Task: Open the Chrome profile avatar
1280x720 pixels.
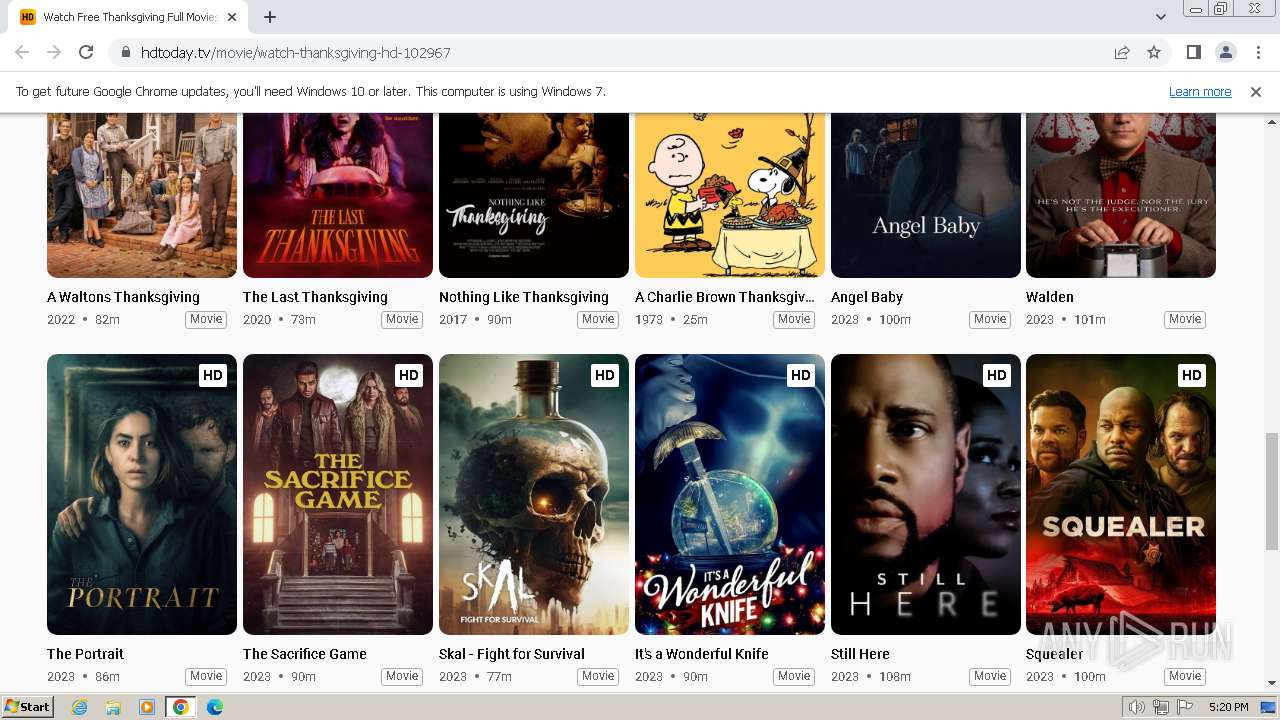Action: pyautogui.click(x=1225, y=52)
